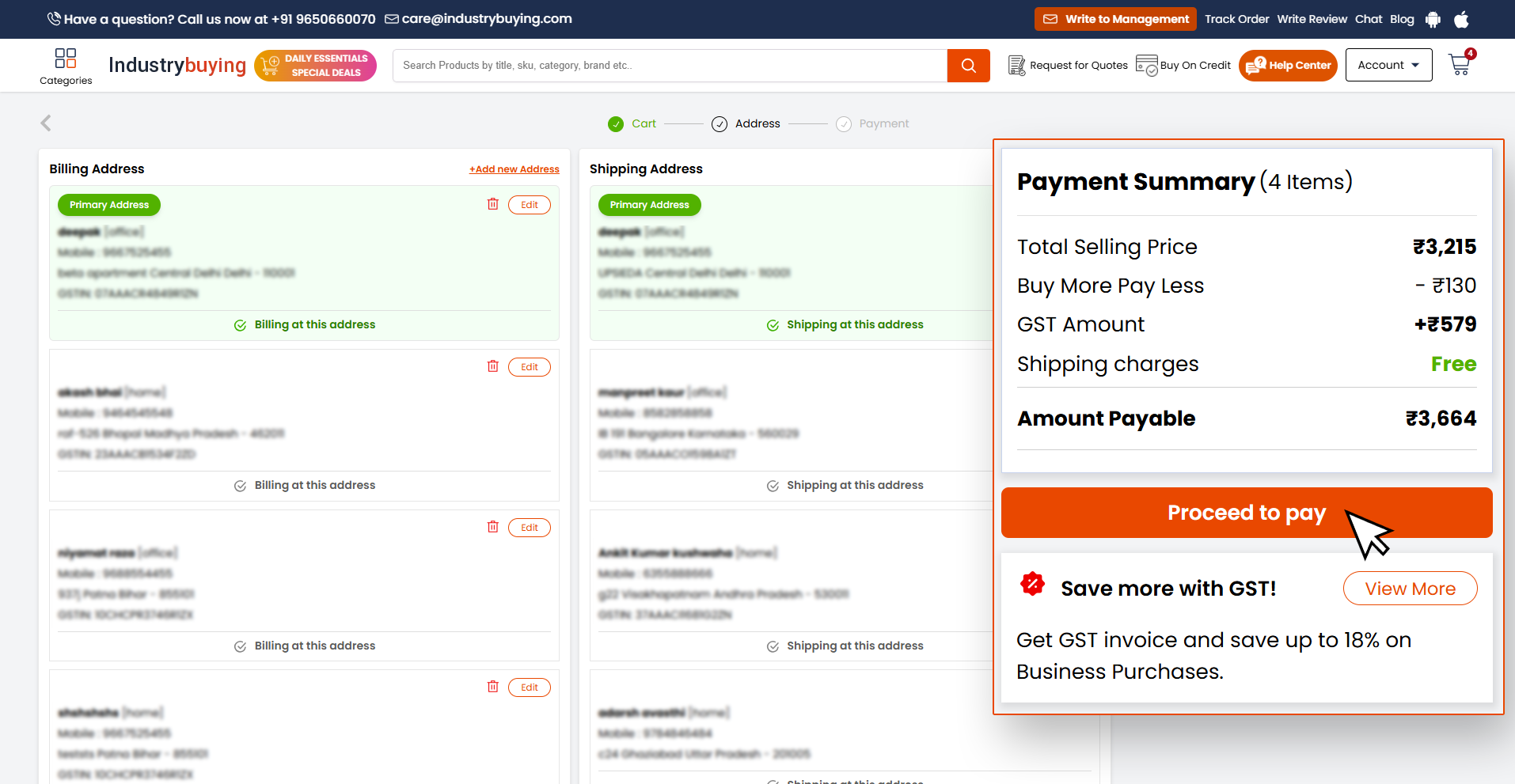
Task: Click the orange search magnifier button
Action: click(968, 66)
